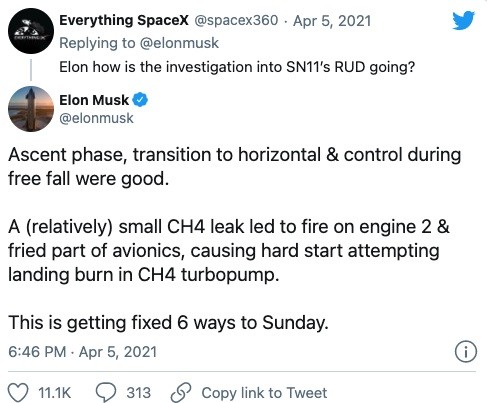Screen dimensions: 487x403
Task: Open Elon Musk's profile picture
Action: [x=31, y=109]
